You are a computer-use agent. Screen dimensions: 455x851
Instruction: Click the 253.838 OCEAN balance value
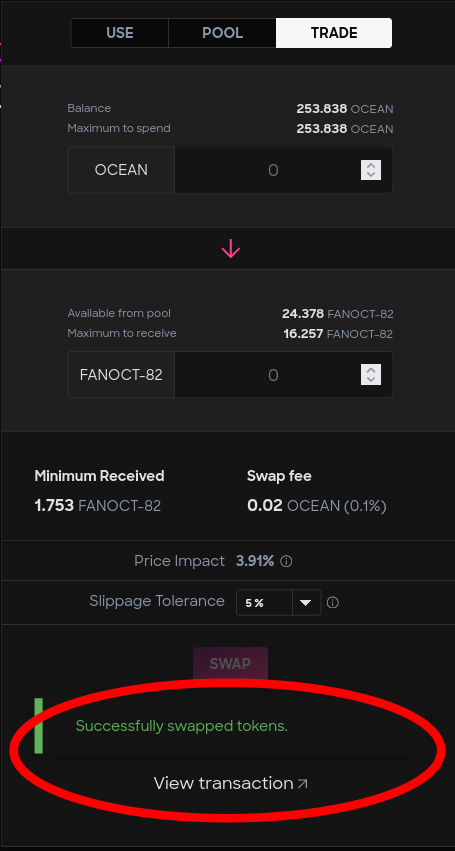(x=345, y=109)
